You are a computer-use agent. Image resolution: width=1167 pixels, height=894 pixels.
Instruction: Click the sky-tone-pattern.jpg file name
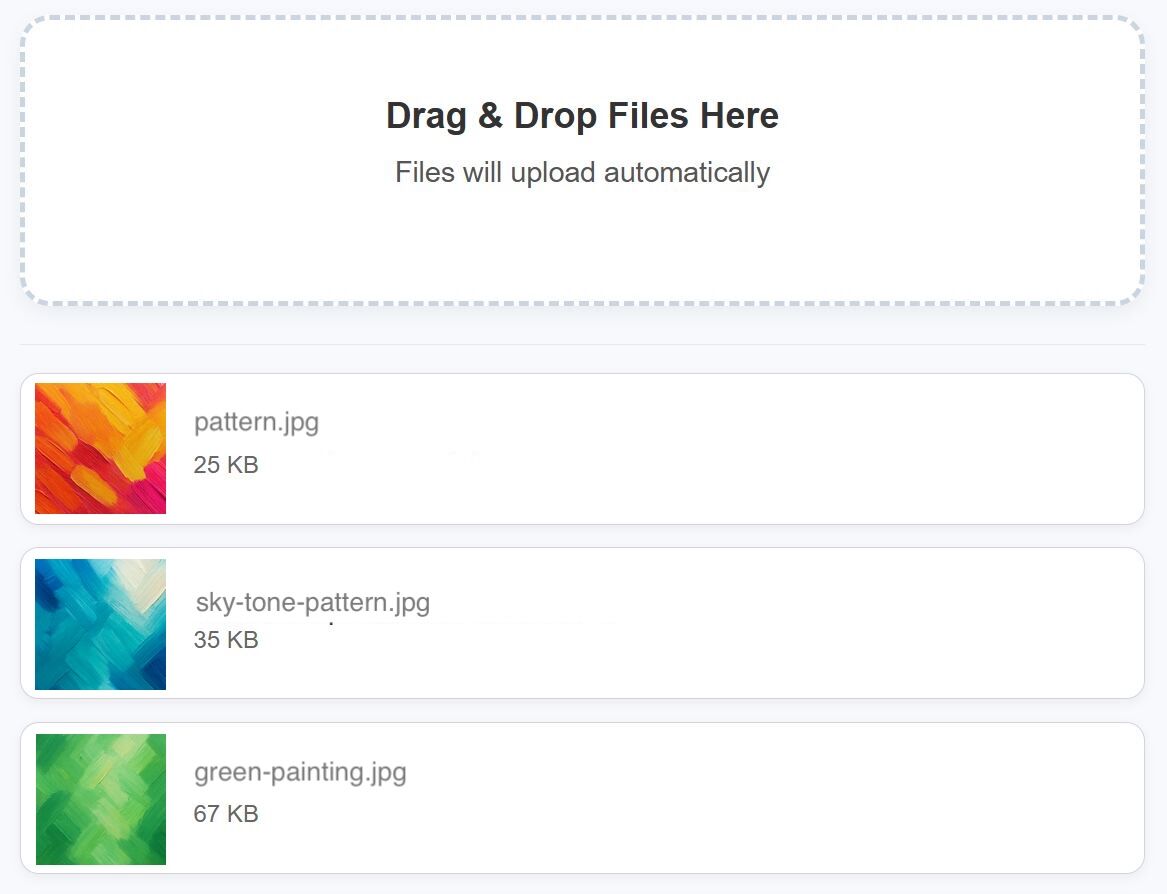point(312,603)
